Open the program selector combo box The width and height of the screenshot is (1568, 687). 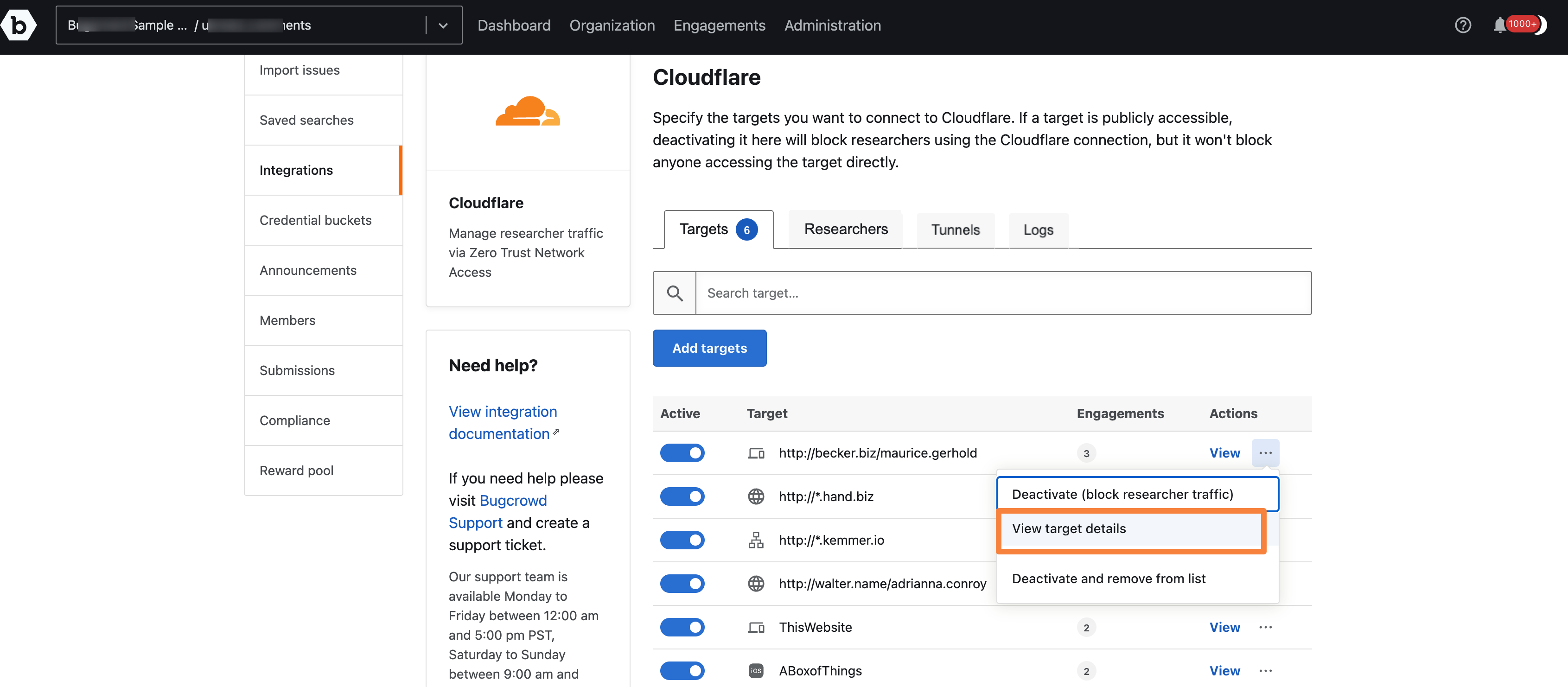click(259, 25)
